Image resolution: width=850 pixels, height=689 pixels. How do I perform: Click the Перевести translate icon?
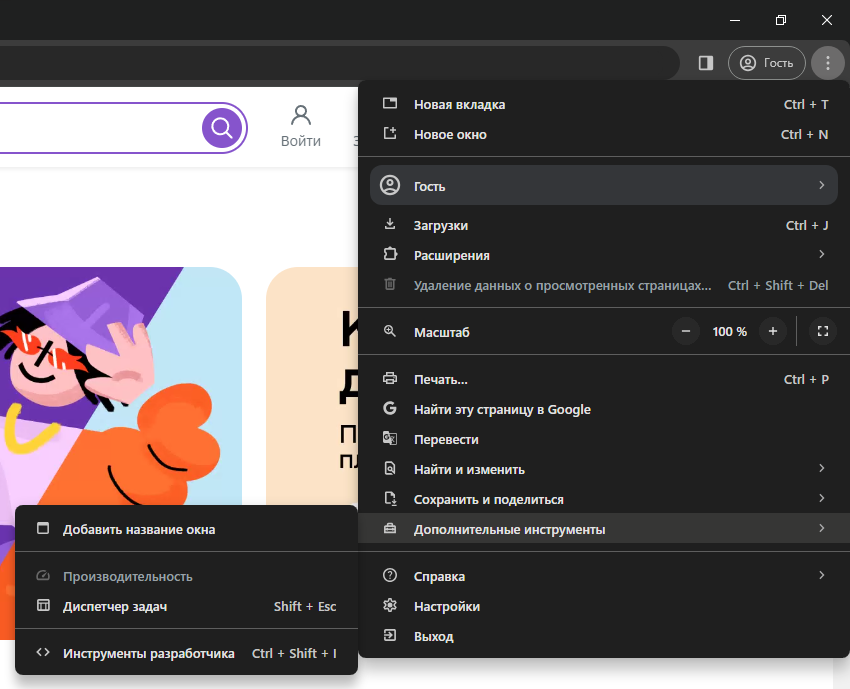click(x=390, y=439)
